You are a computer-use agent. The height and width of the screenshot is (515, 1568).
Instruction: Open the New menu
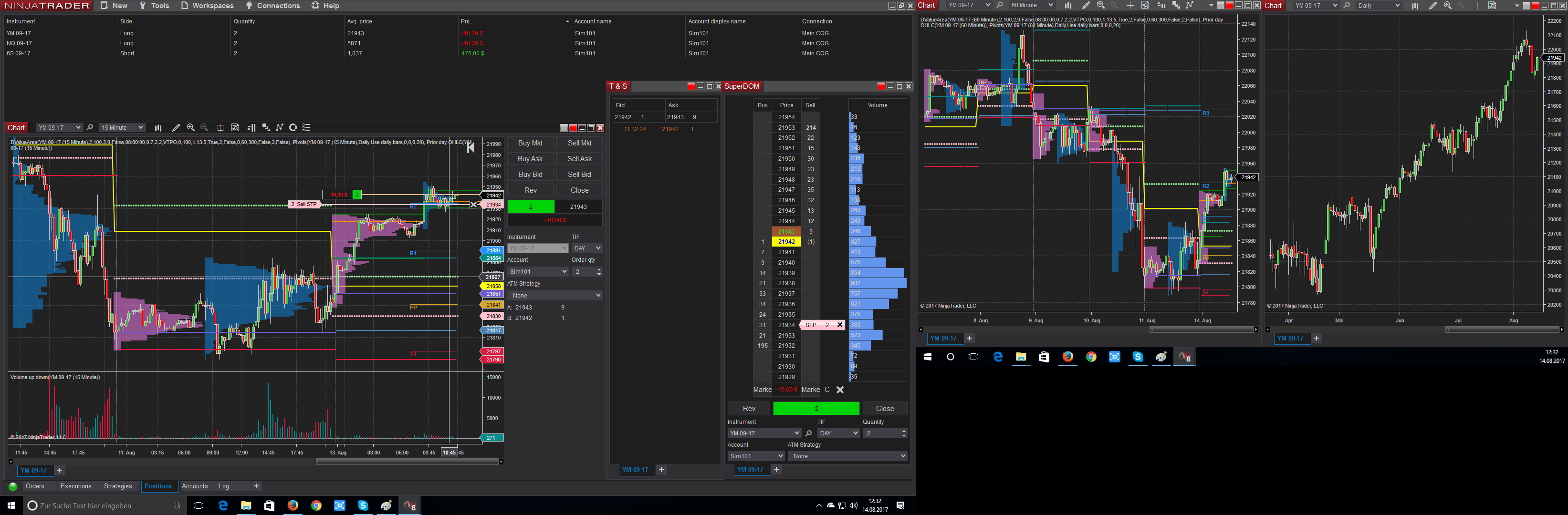tap(114, 5)
